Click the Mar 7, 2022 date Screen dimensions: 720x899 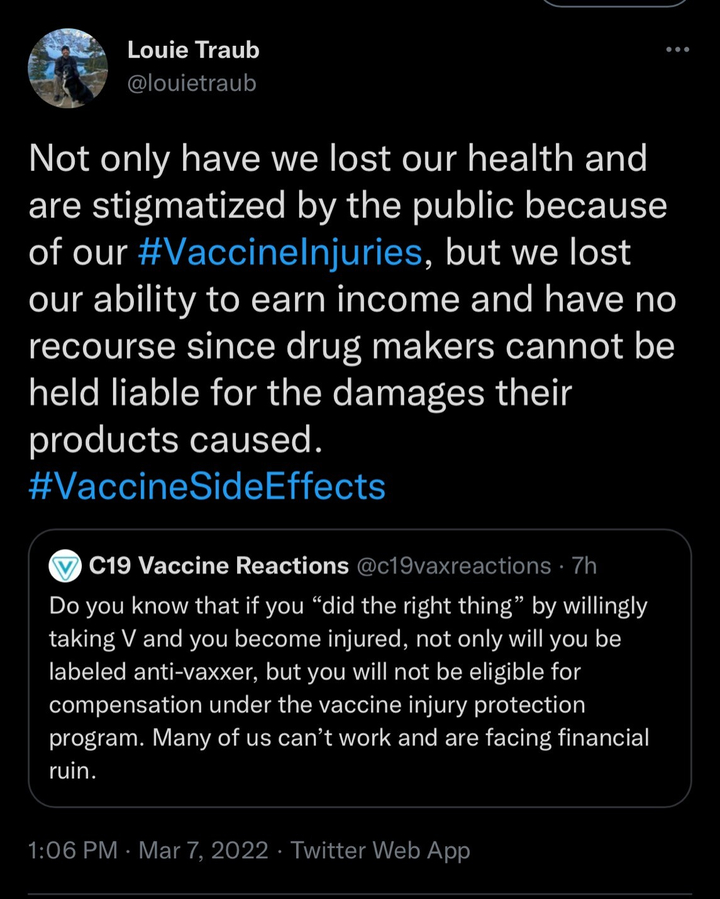(x=204, y=851)
